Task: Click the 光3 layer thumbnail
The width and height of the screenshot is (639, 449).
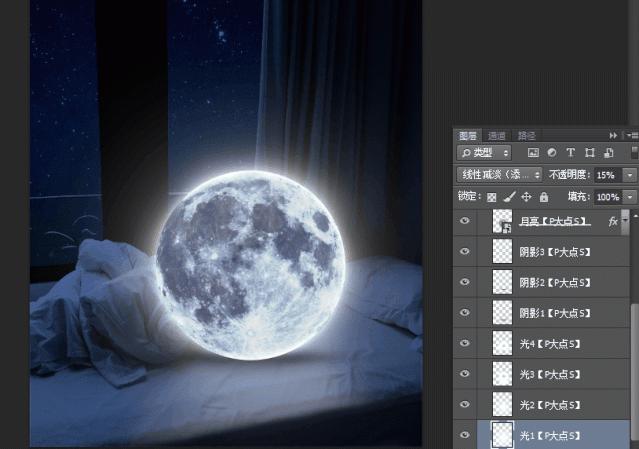Action: [503, 375]
